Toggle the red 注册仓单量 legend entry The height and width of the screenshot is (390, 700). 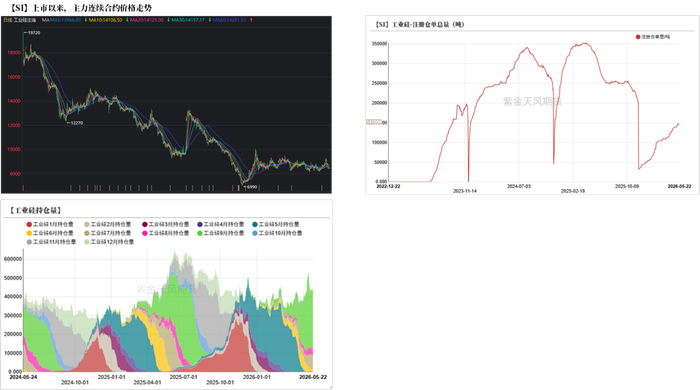click(x=653, y=37)
